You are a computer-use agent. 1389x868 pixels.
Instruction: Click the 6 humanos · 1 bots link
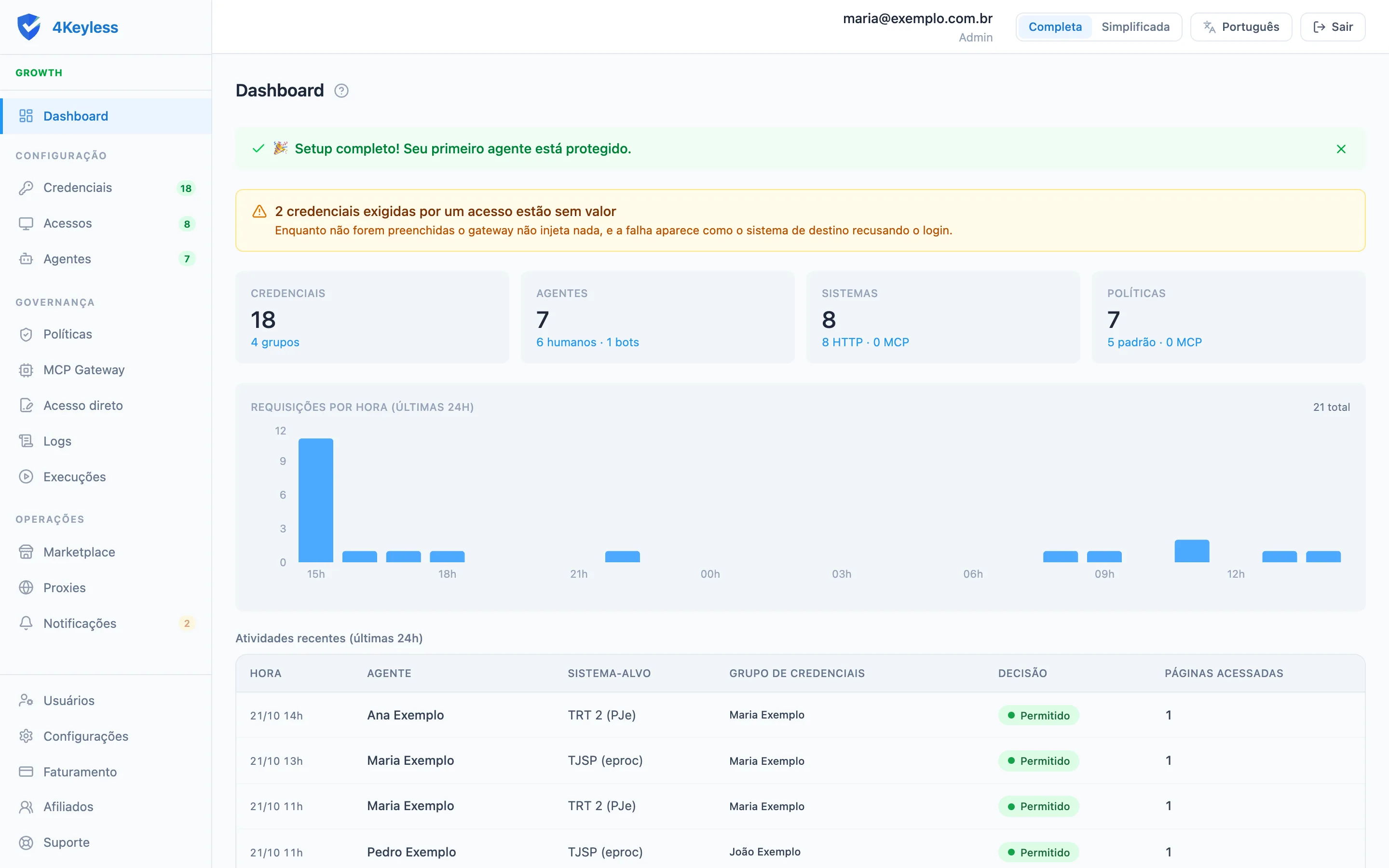pyautogui.click(x=587, y=342)
